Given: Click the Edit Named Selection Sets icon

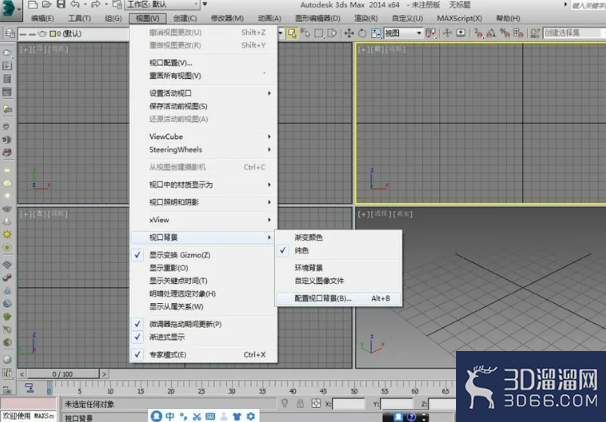Looking at the screenshot, I should (535, 33).
